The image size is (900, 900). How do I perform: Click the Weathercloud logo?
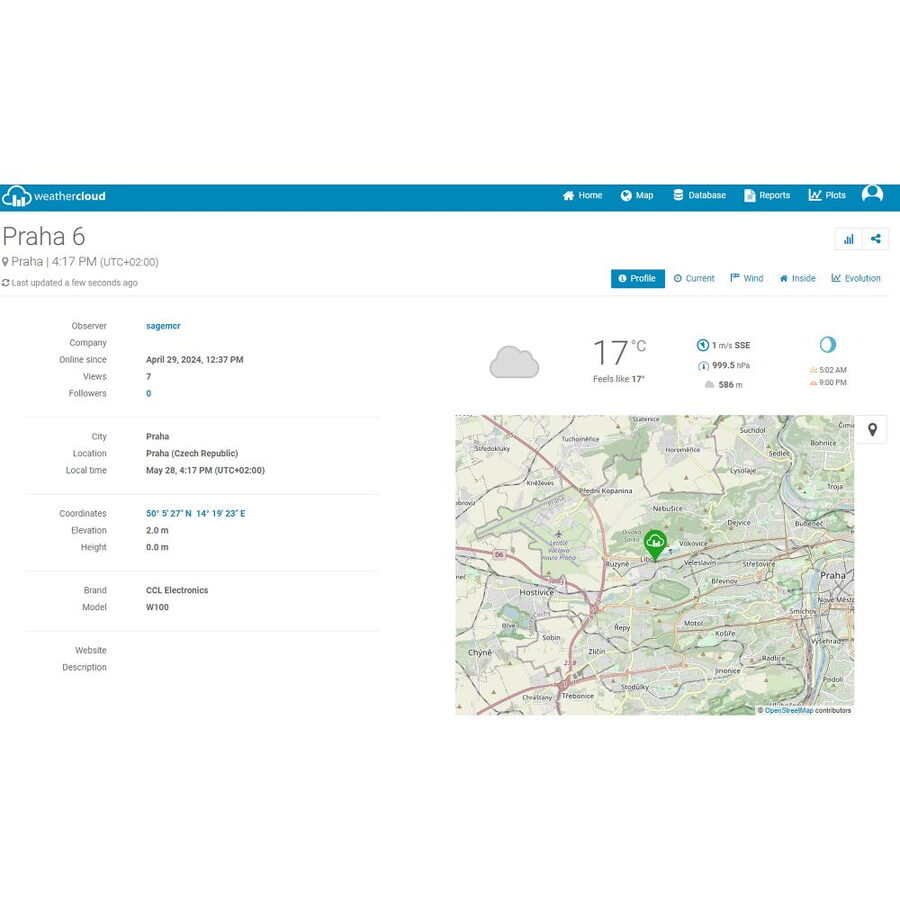click(54, 196)
